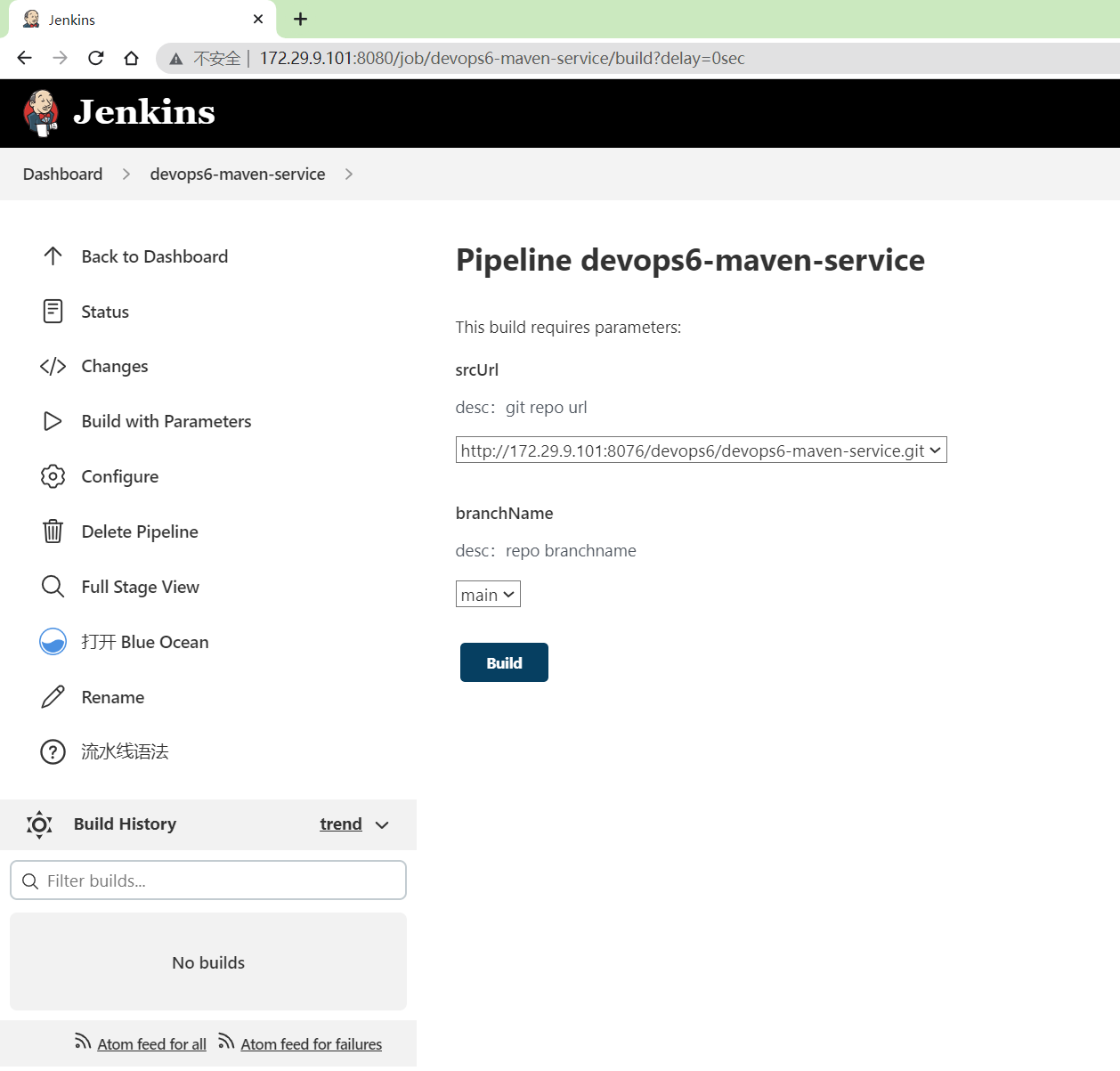Click the browser back arrow

click(x=24, y=58)
